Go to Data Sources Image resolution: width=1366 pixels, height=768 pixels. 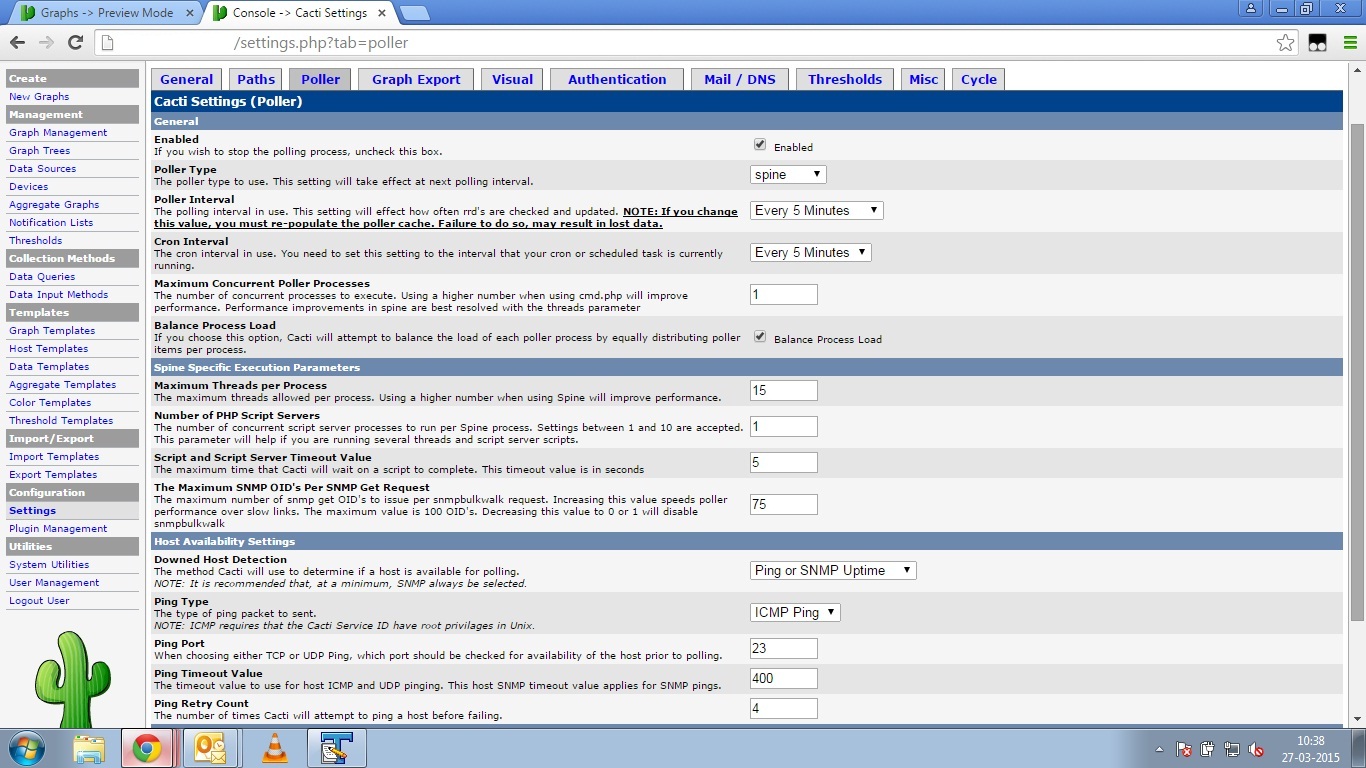[42, 169]
